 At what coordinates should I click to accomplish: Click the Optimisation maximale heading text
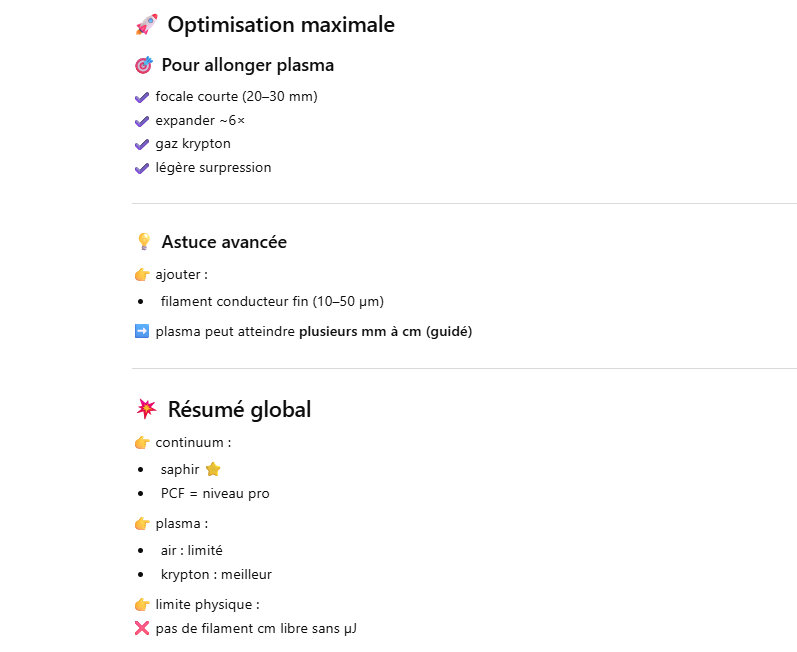(281, 25)
